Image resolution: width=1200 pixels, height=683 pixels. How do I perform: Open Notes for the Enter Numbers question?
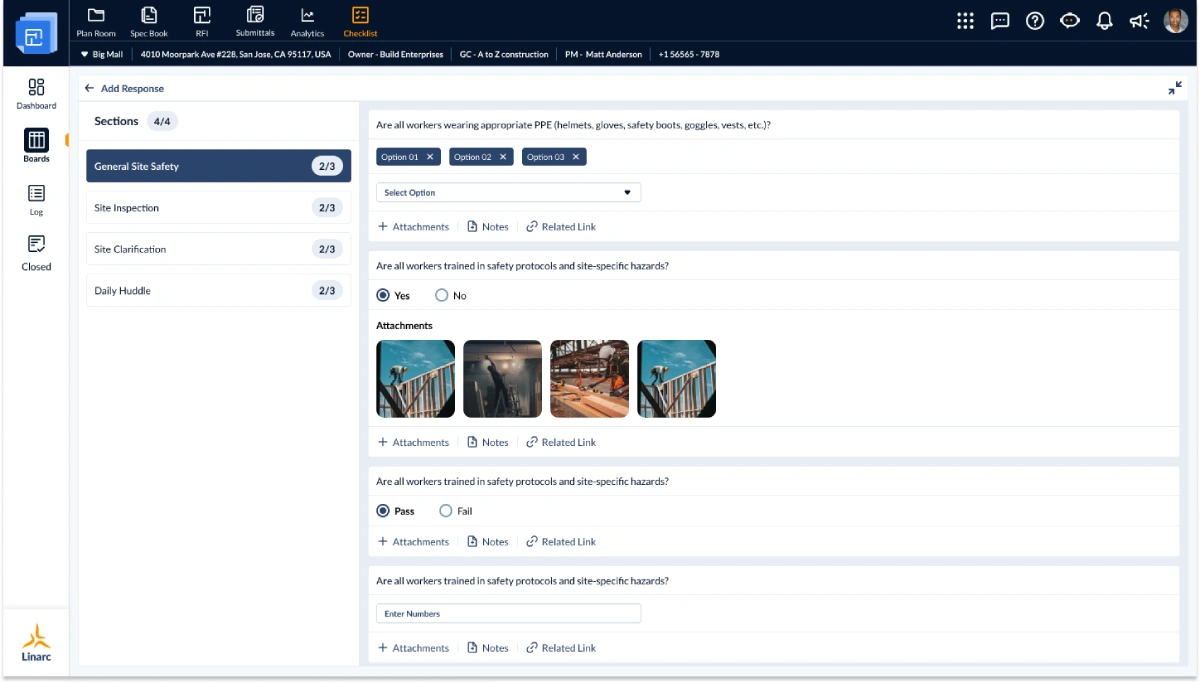point(488,648)
